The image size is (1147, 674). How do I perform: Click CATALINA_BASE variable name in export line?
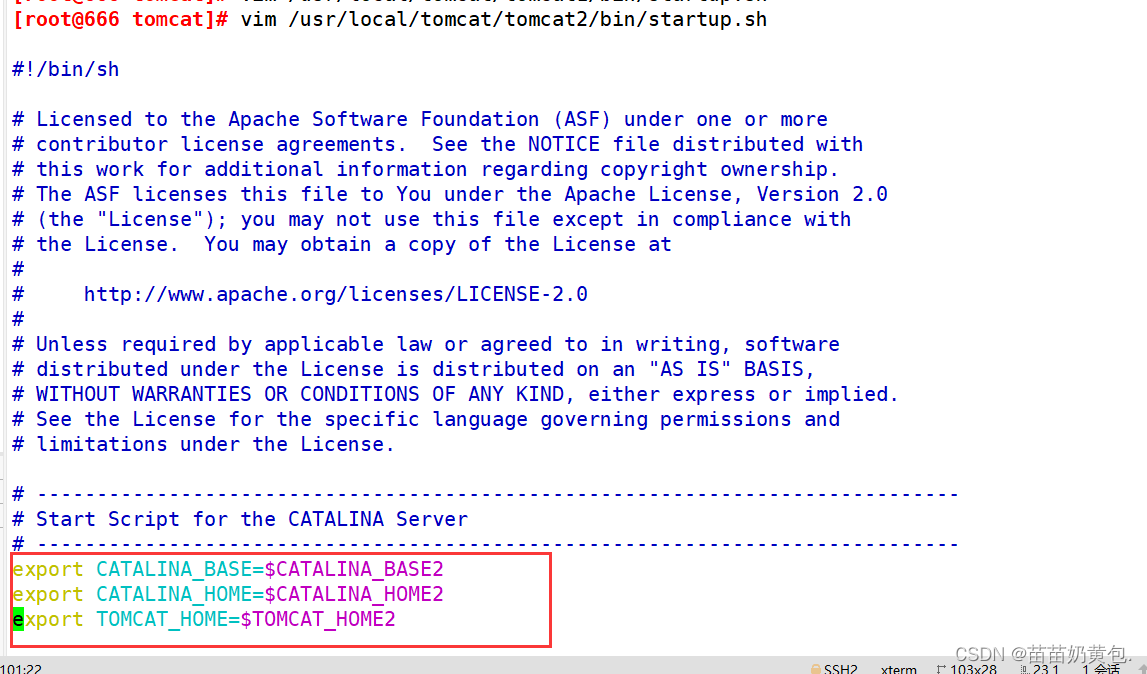click(x=174, y=569)
